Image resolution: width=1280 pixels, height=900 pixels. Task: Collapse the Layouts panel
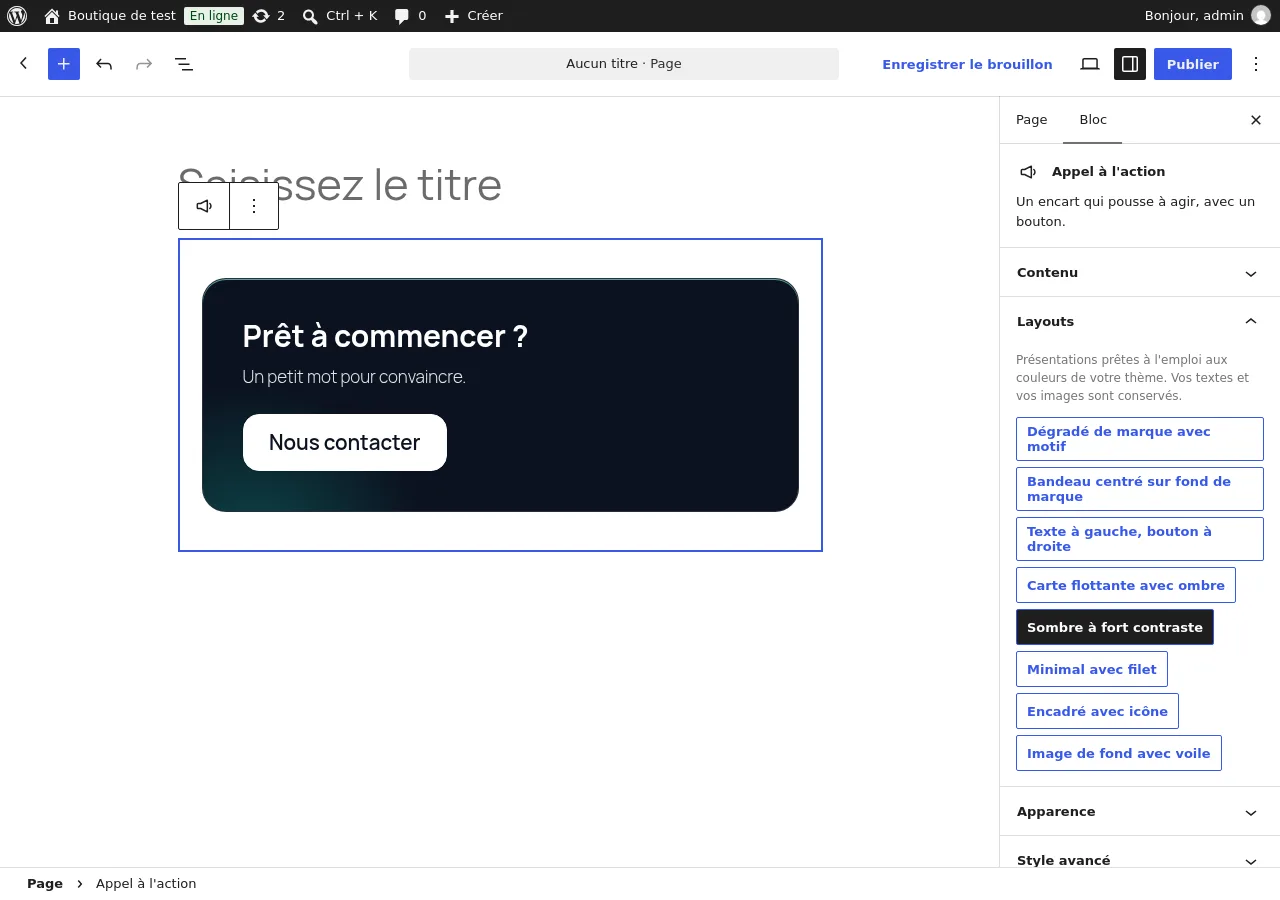(1140, 322)
